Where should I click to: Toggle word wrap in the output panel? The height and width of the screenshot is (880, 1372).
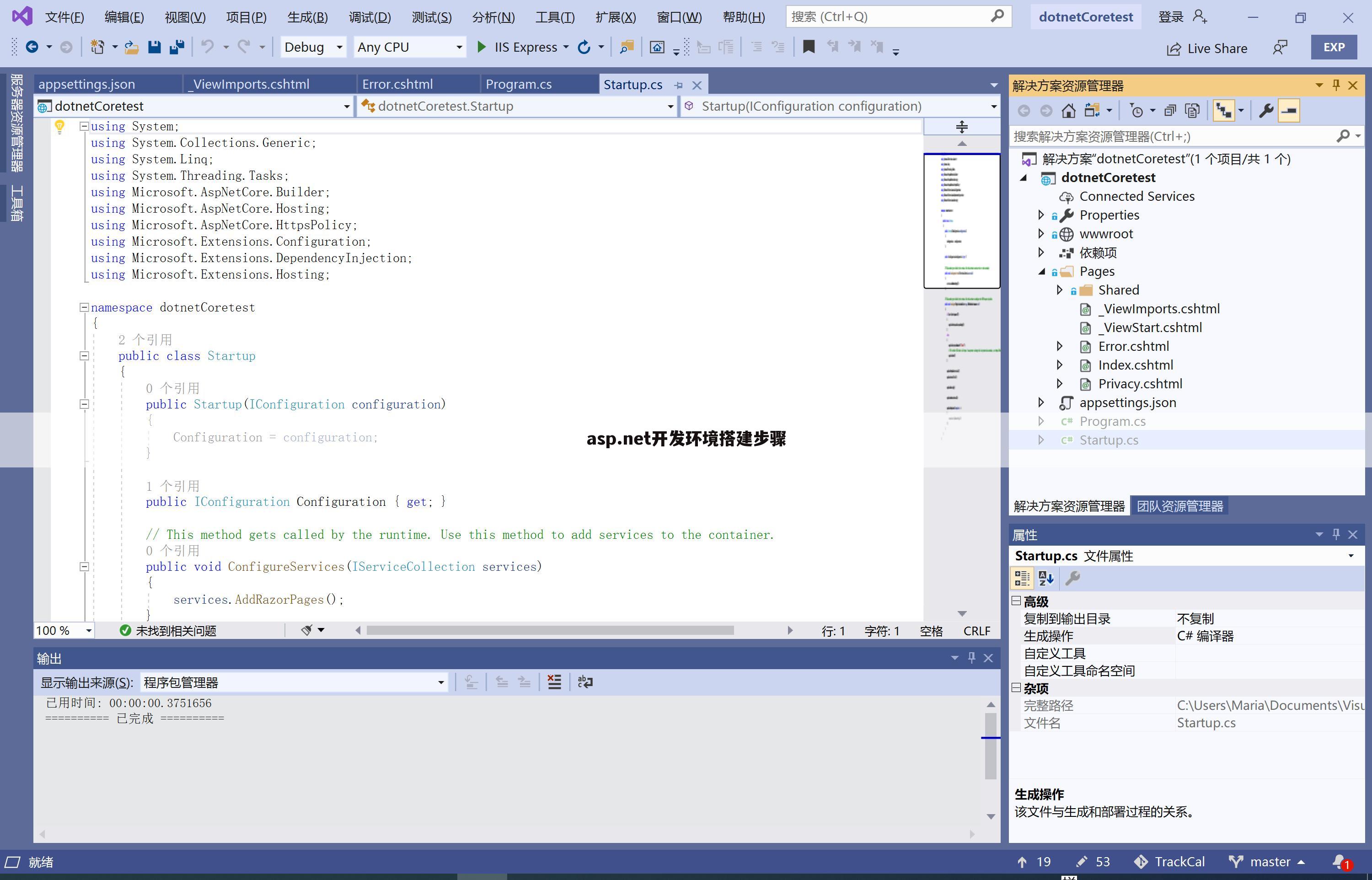click(585, 681)
